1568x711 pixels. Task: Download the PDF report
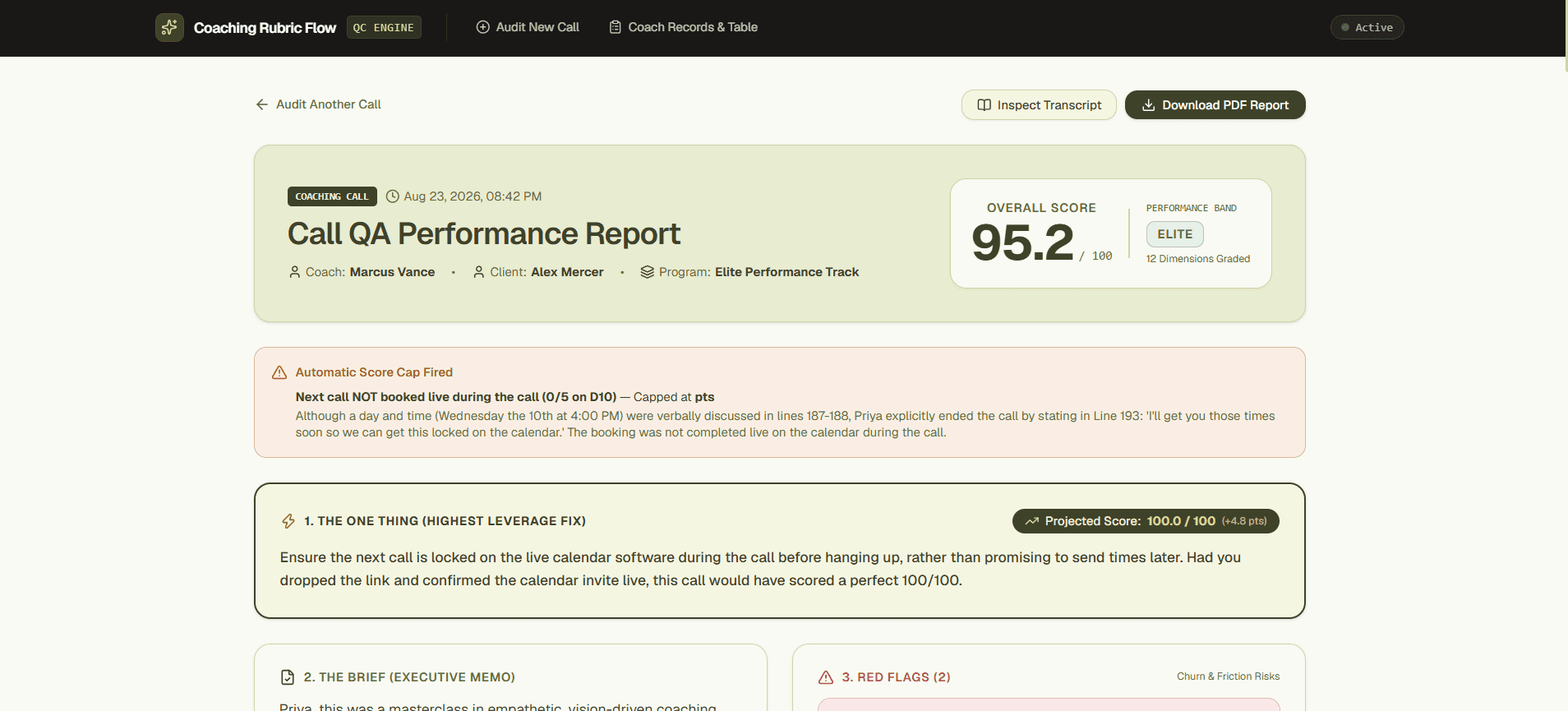coord(1215,105)
